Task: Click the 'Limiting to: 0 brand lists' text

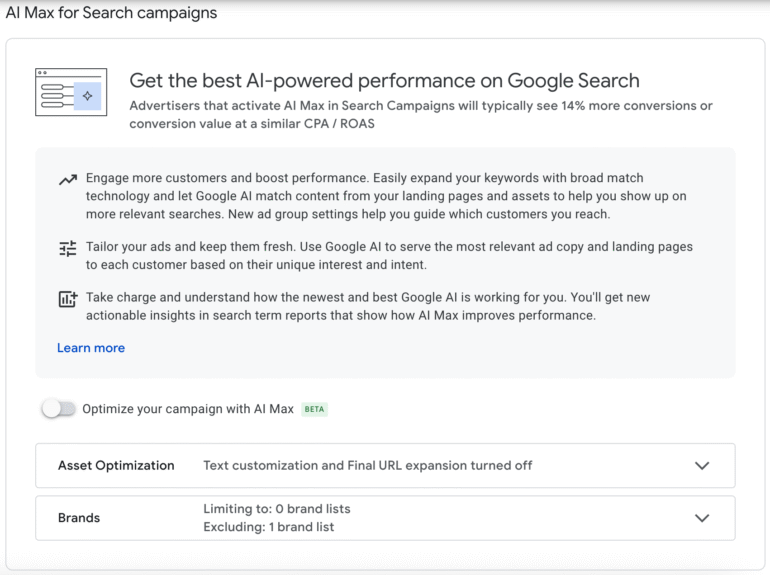Action: coord(277,509)
